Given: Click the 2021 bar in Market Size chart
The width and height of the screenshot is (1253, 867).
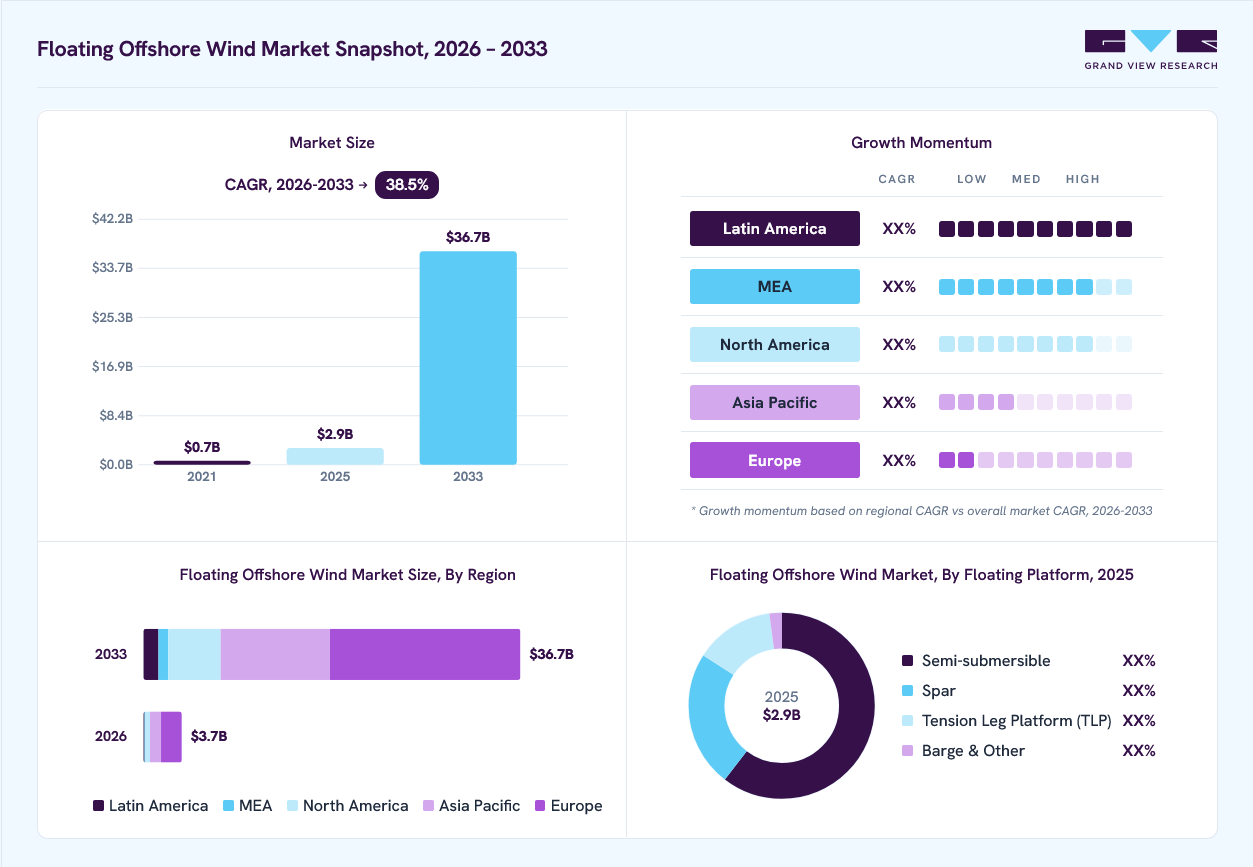Looking at the screenshot, I should coord(202,462).
